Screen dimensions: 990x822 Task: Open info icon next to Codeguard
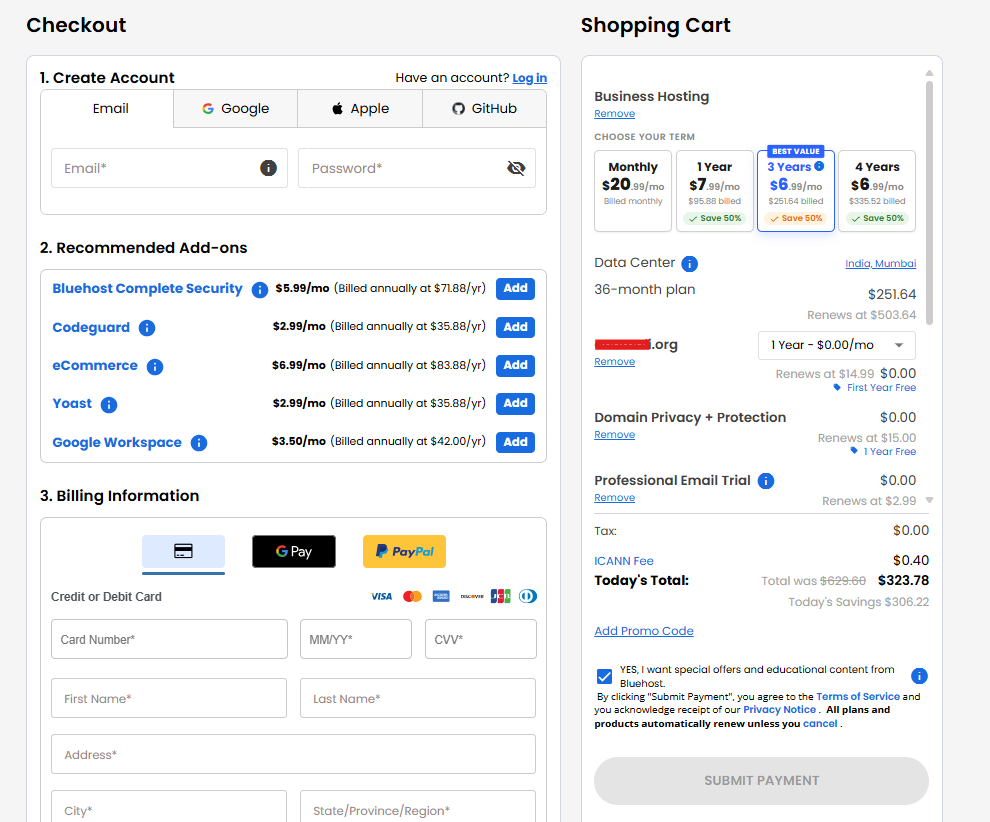click(x=146, y=328)
